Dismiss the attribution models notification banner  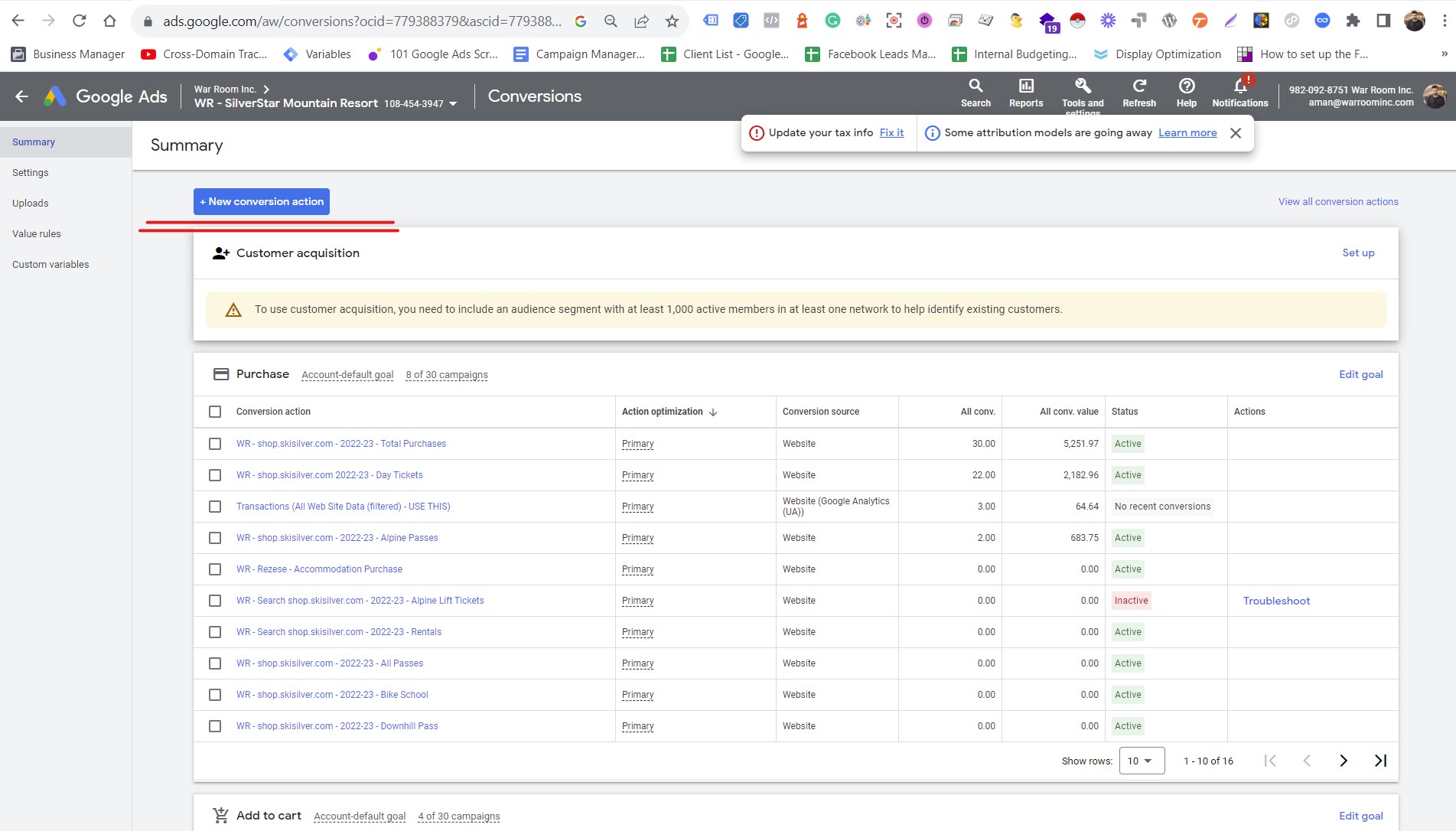[1235, 133]
